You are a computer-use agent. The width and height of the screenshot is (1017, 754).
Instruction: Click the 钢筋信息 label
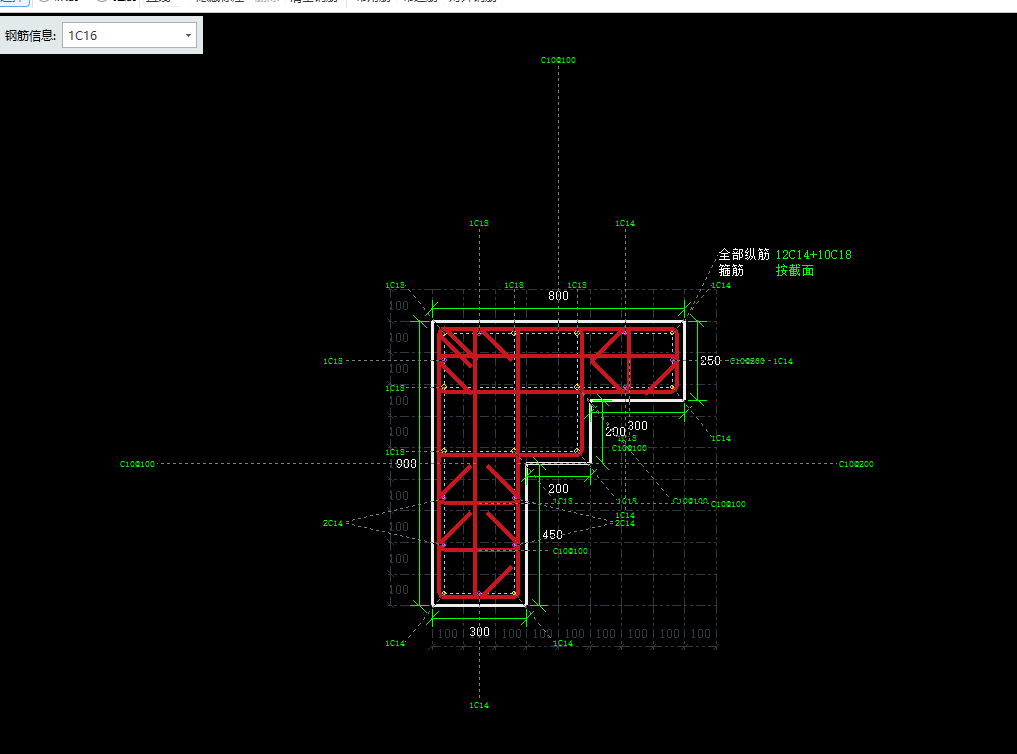30,36
